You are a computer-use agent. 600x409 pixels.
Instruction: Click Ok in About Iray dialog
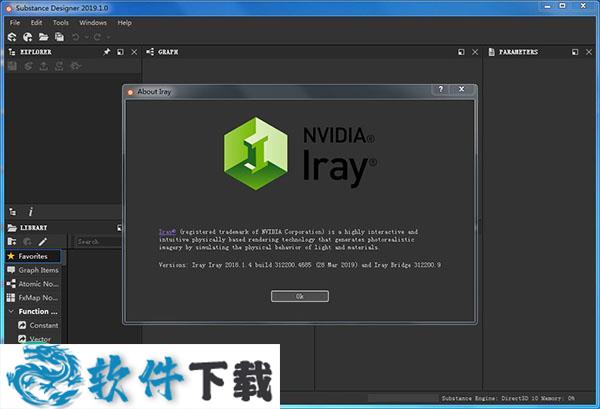coord(300,296)
